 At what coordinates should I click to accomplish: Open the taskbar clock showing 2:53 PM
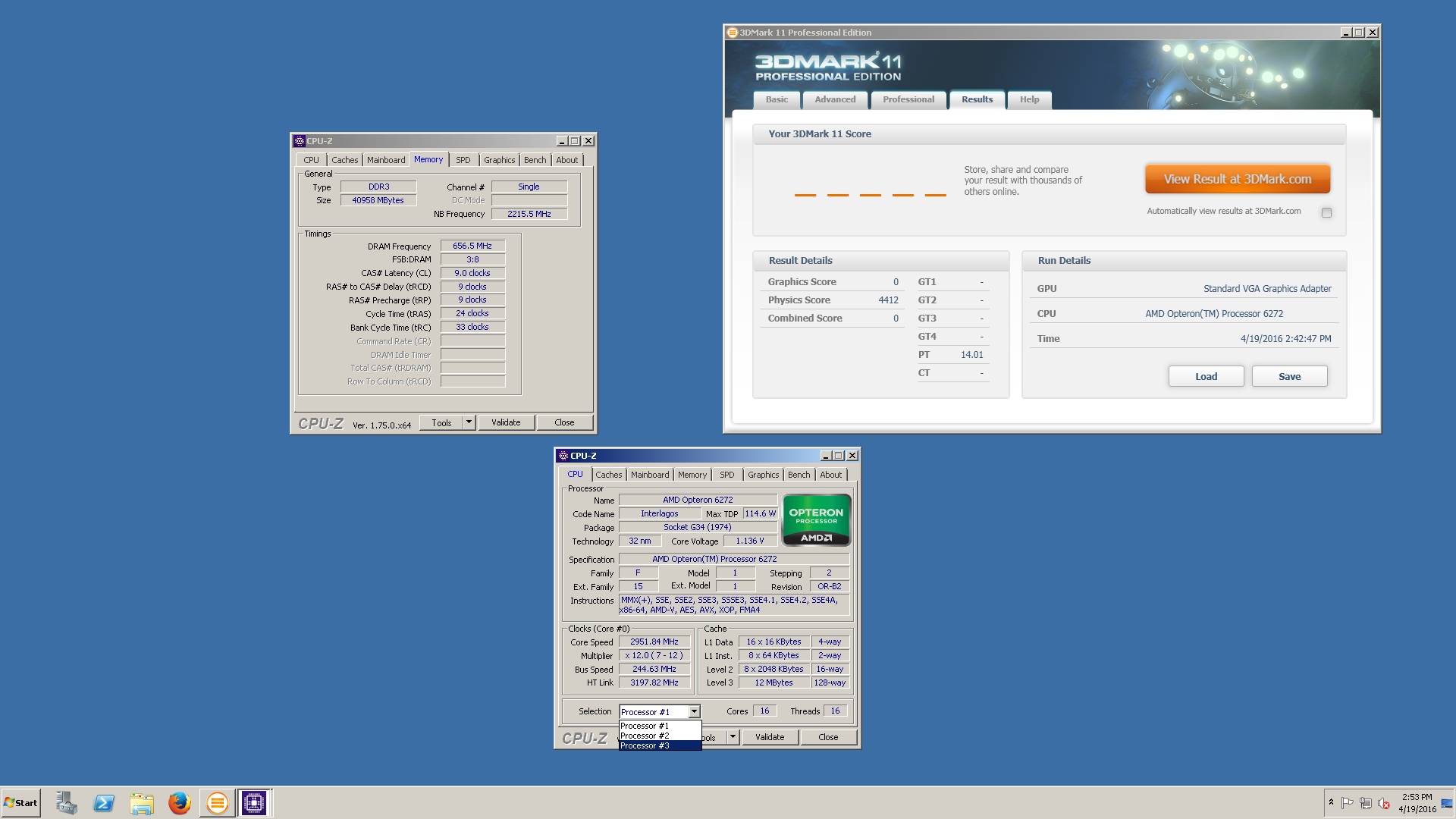pyautogui.click(x=1417, y=803)
